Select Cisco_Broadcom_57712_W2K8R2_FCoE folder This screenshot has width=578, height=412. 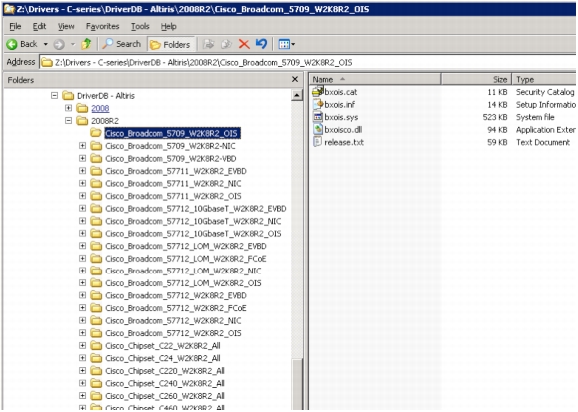pyautogui.click(x=176, y=308)
